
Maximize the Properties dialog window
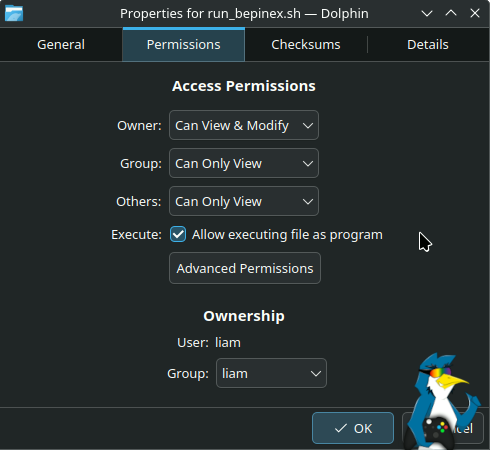[451, 13]
